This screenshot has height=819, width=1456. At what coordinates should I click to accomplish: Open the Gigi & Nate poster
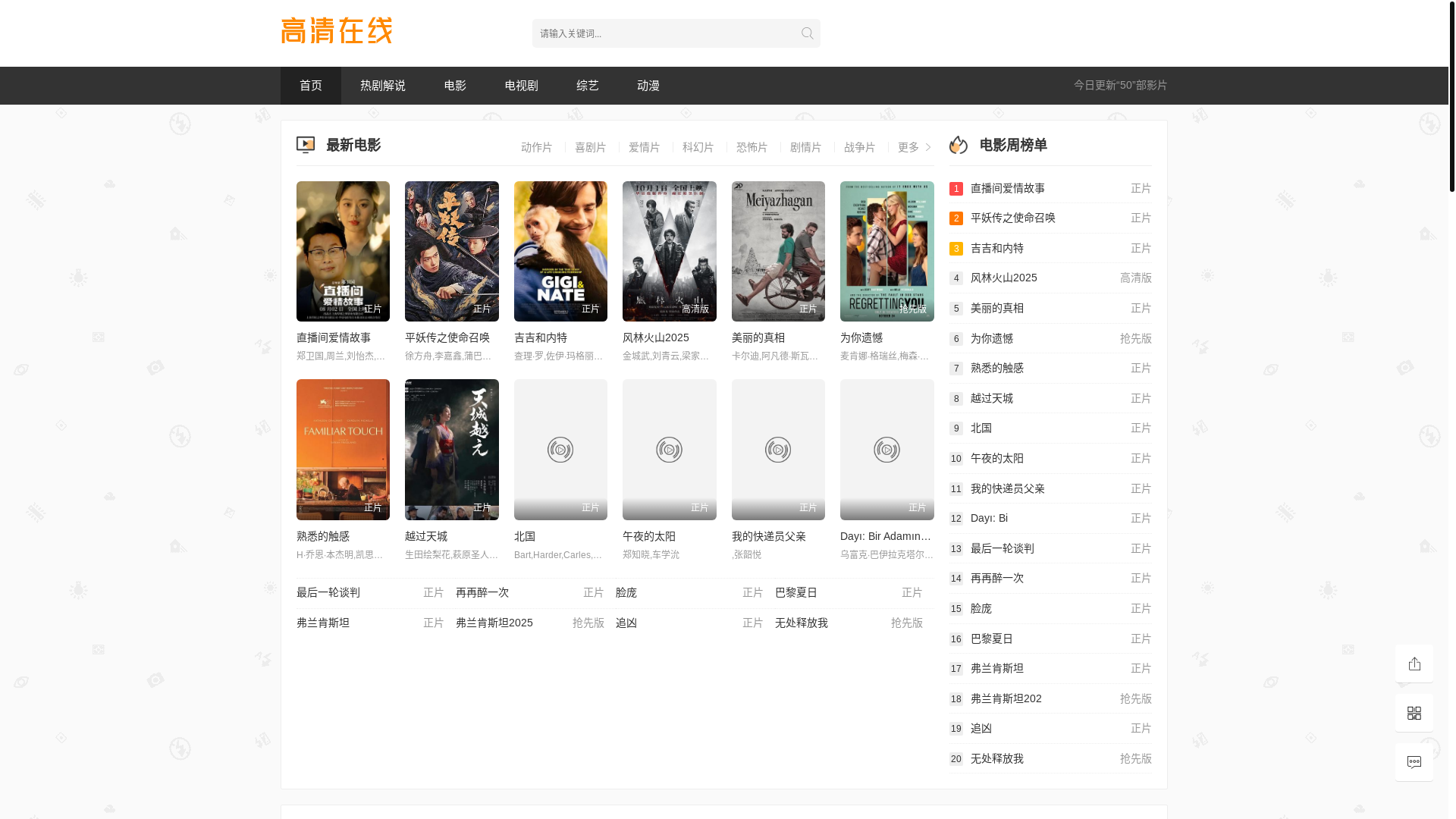[560, 251]
